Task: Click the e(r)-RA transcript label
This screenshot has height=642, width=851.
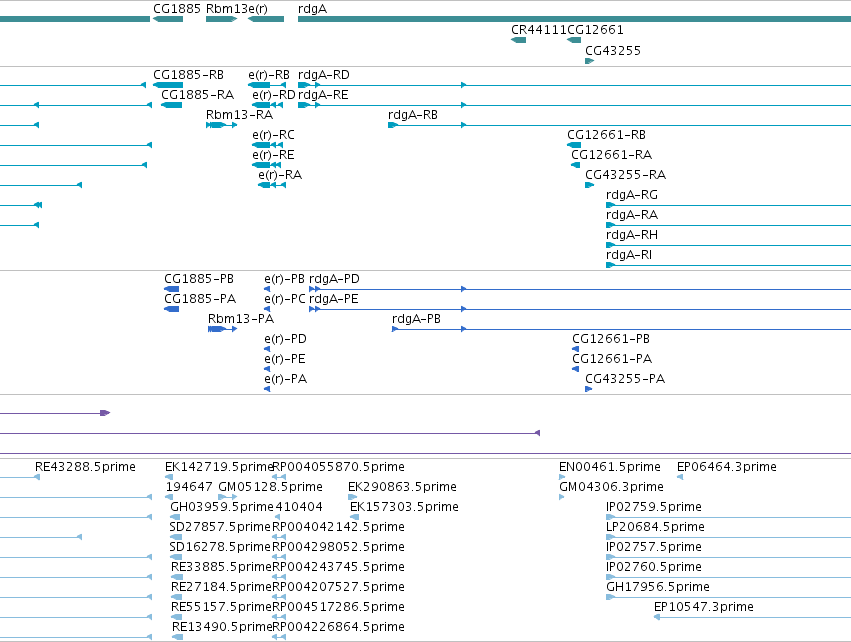Action: coord(280,175)
